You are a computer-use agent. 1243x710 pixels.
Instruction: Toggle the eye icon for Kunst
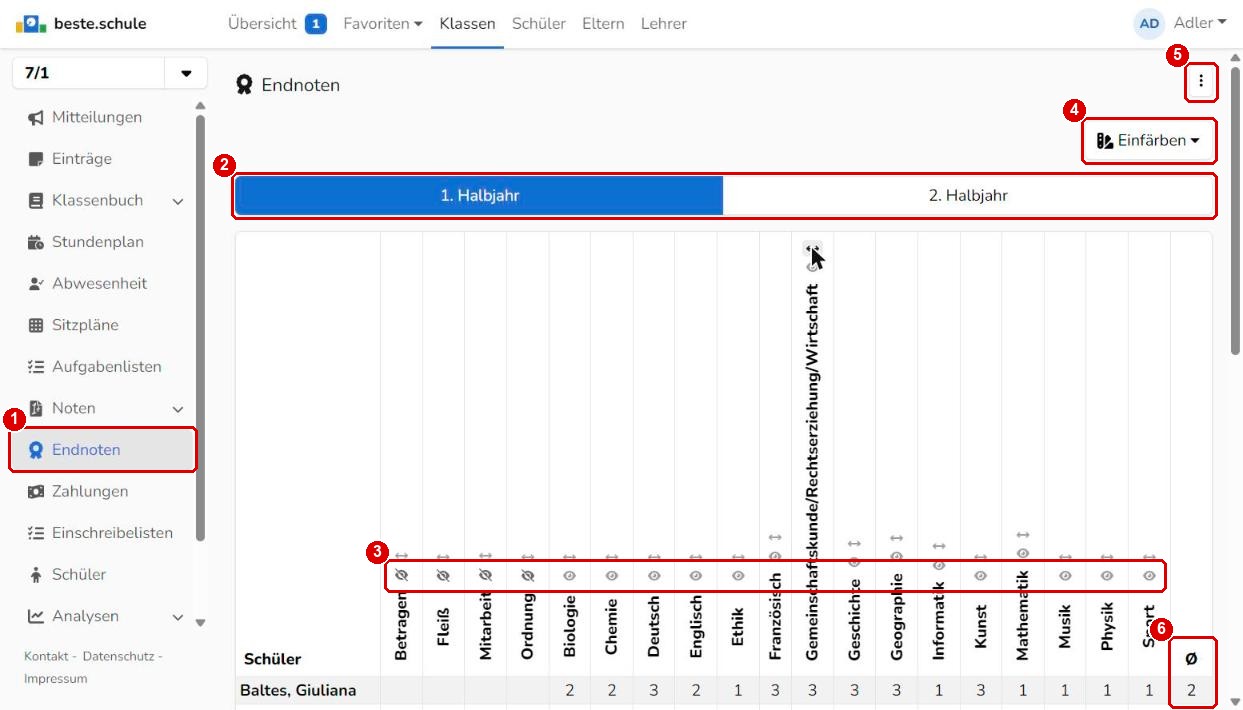click(981, 576)
